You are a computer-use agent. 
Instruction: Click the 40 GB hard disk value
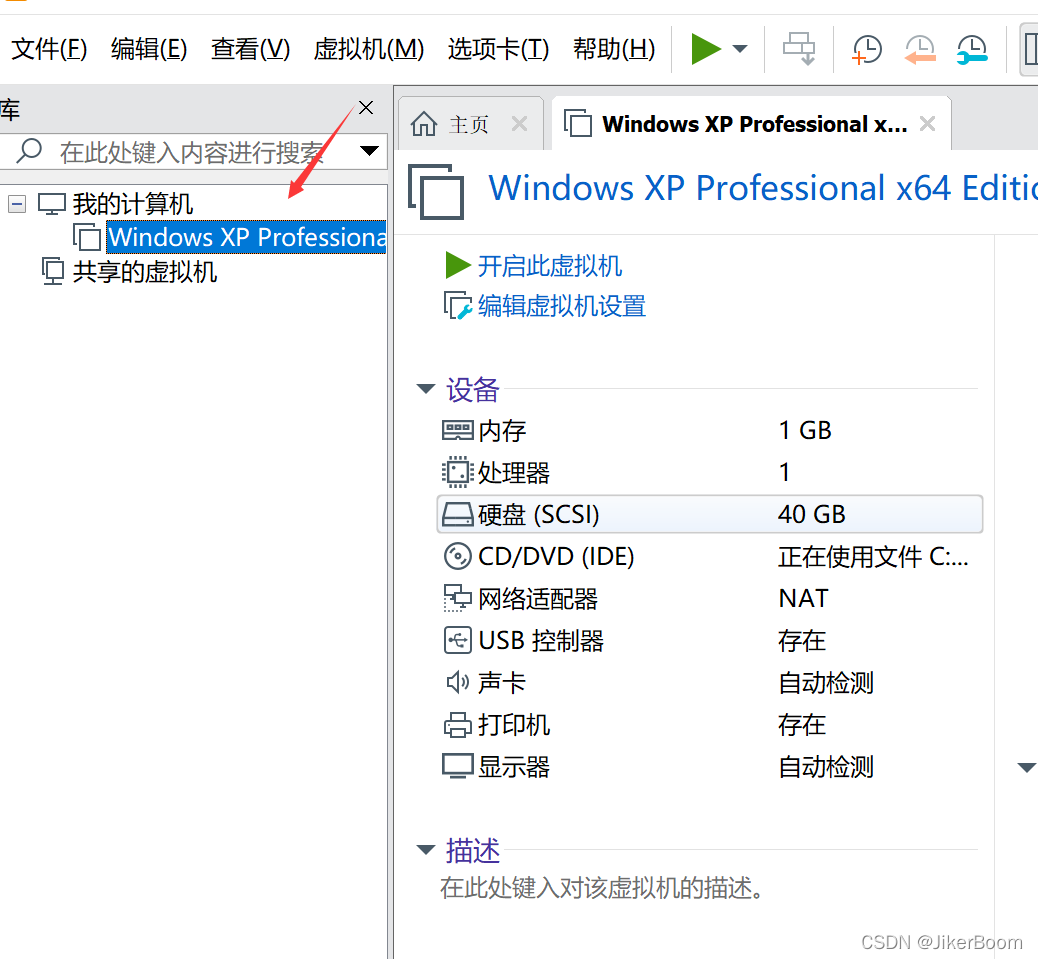point(812,514)
